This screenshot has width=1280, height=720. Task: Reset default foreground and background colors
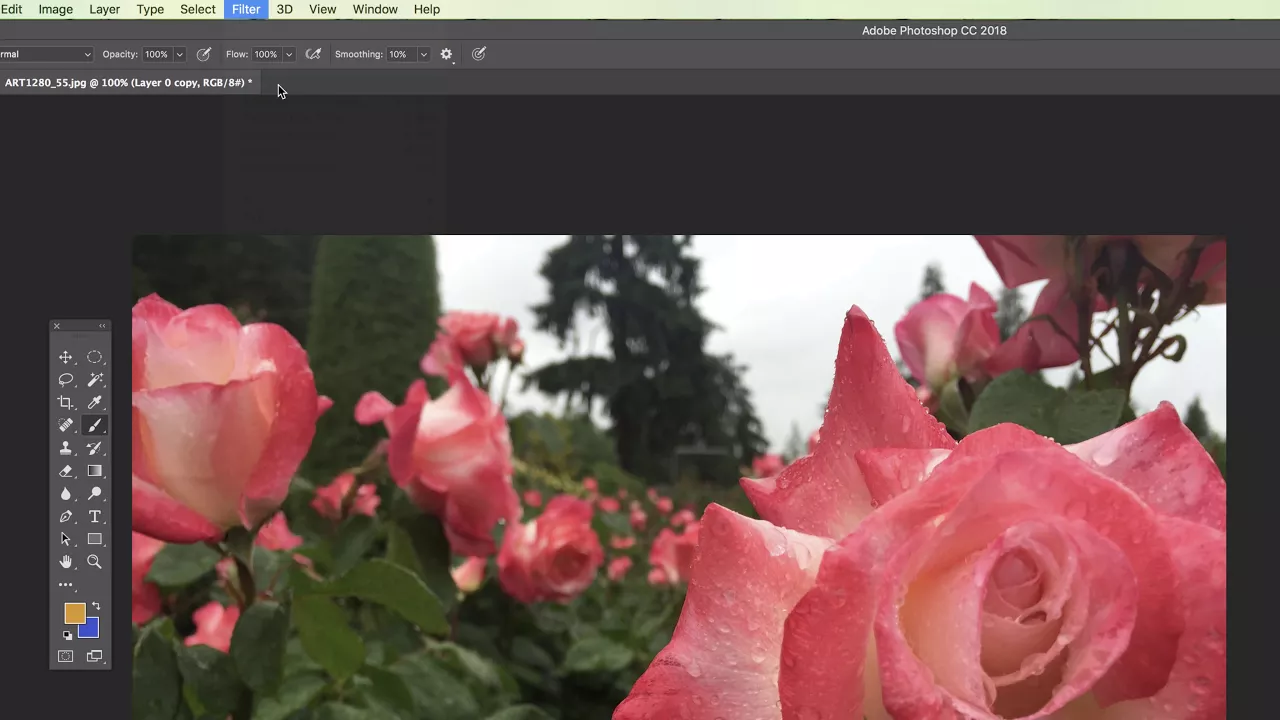click(67, 635)
